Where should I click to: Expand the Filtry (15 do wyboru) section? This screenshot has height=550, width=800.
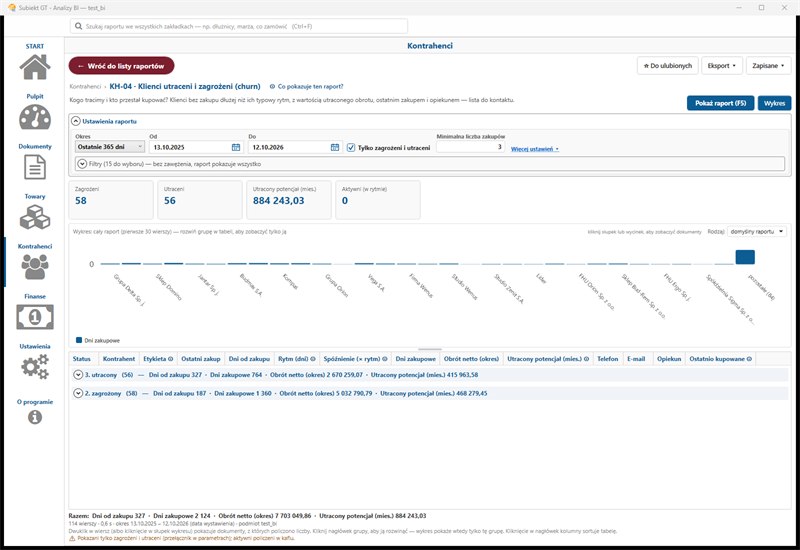tap(82, 164)
